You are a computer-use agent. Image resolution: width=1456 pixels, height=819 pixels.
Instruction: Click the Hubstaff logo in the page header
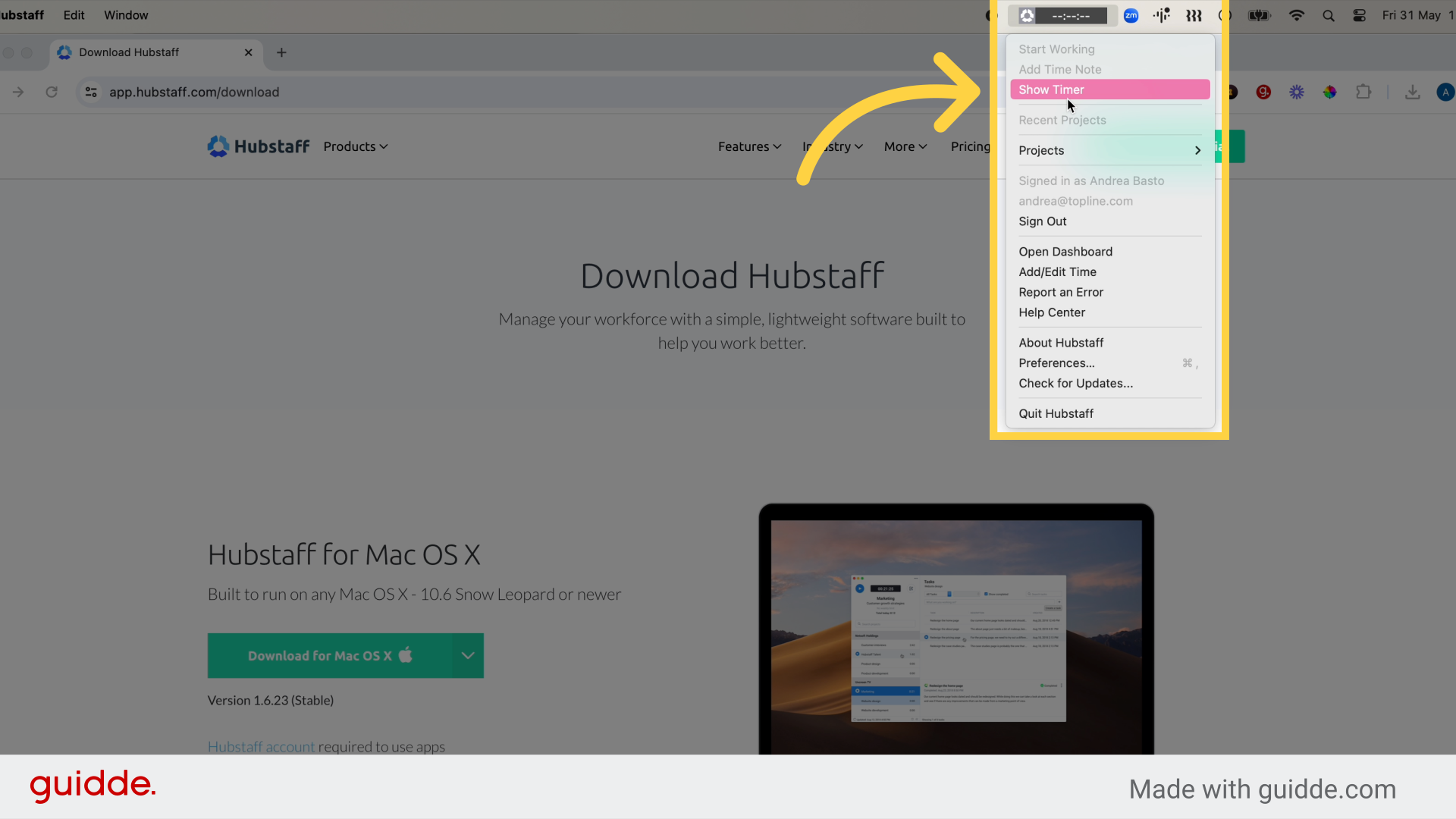tap(258, 146)
